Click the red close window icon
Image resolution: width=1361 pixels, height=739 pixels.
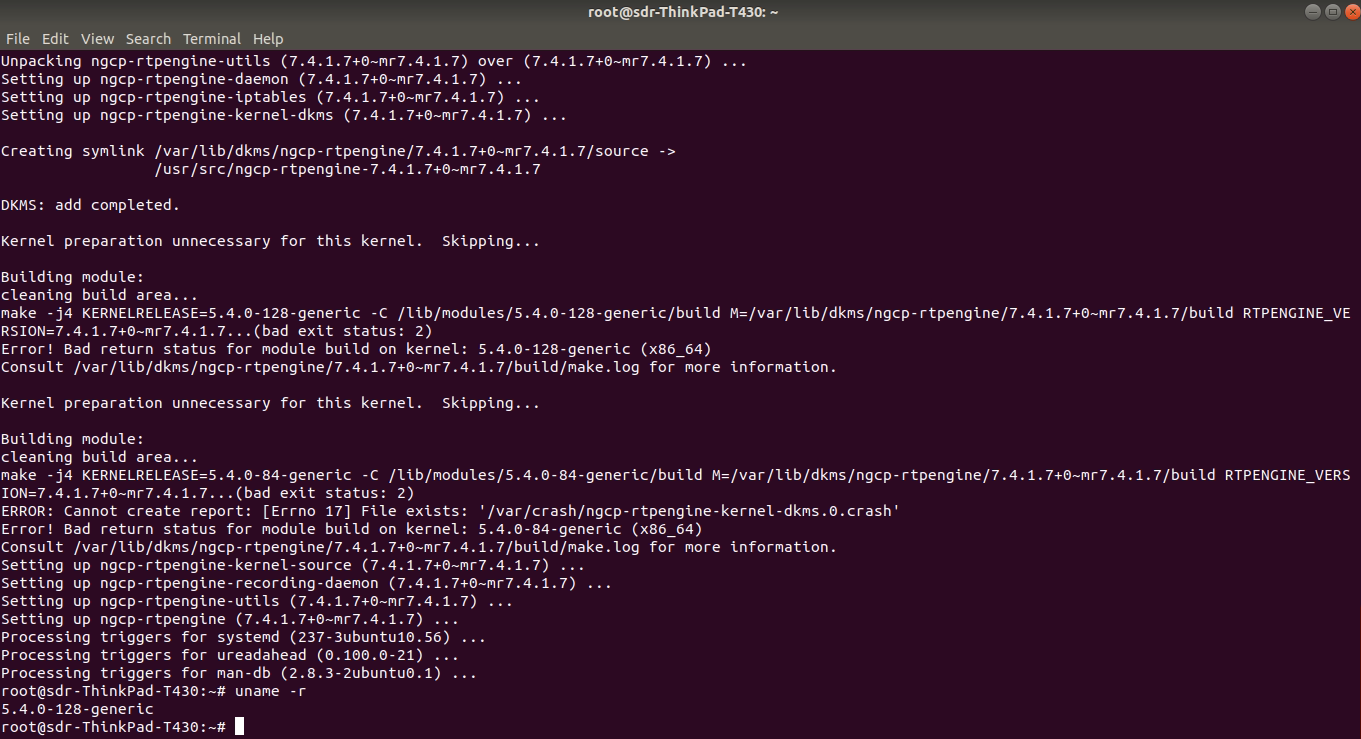tap(1351, 11)
